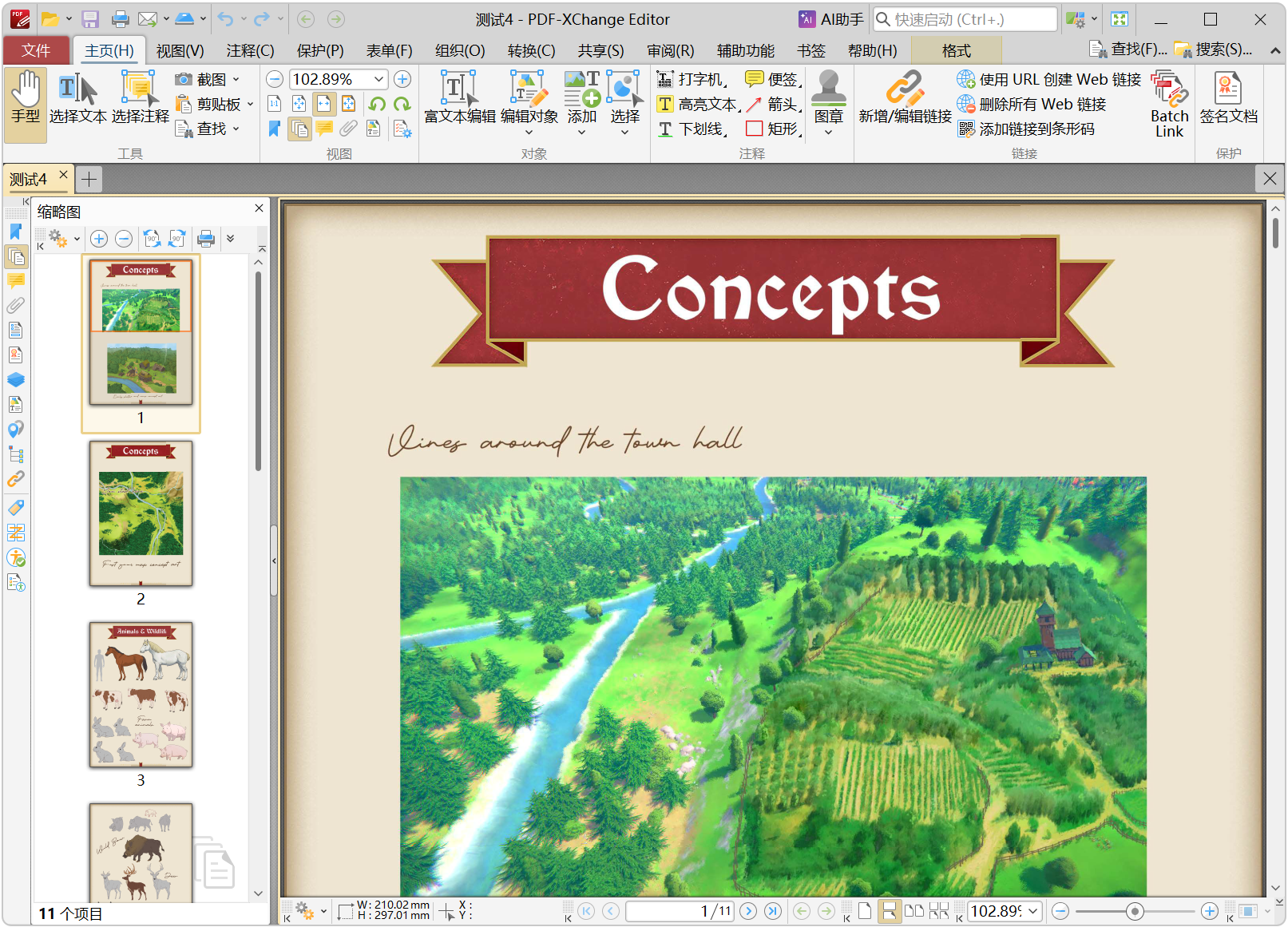
Task: Select the Highlight Text (高亮文本) tool
Action: pyautogui.click(x=698, y=104)
